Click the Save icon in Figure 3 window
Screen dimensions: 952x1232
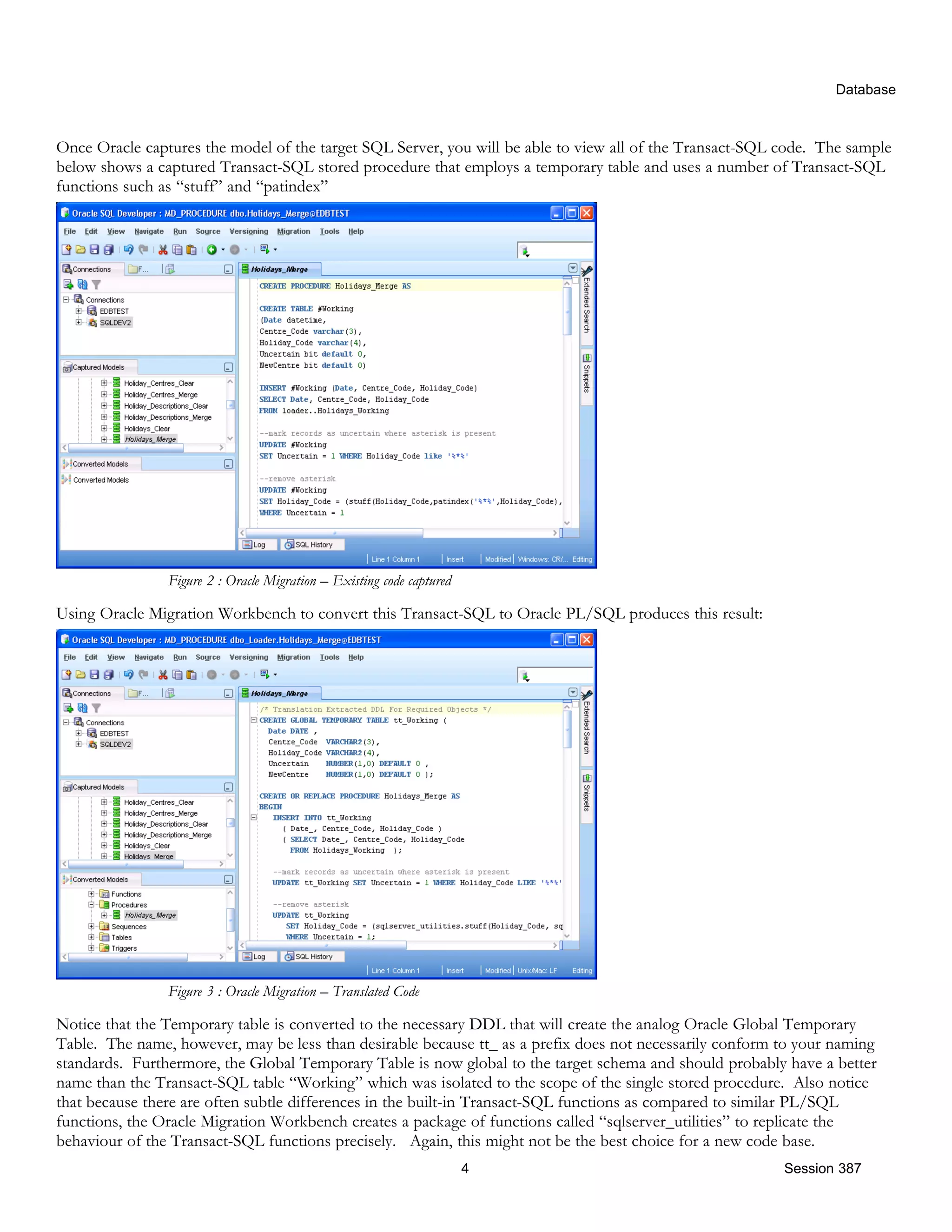[94, 674]
